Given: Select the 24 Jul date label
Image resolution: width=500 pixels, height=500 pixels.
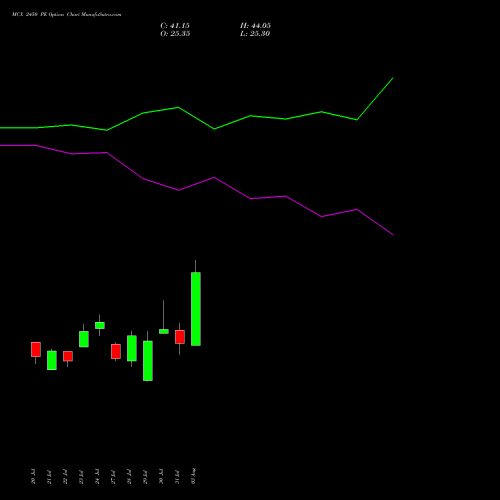Looking at the screenshot, I should [97, 477].
